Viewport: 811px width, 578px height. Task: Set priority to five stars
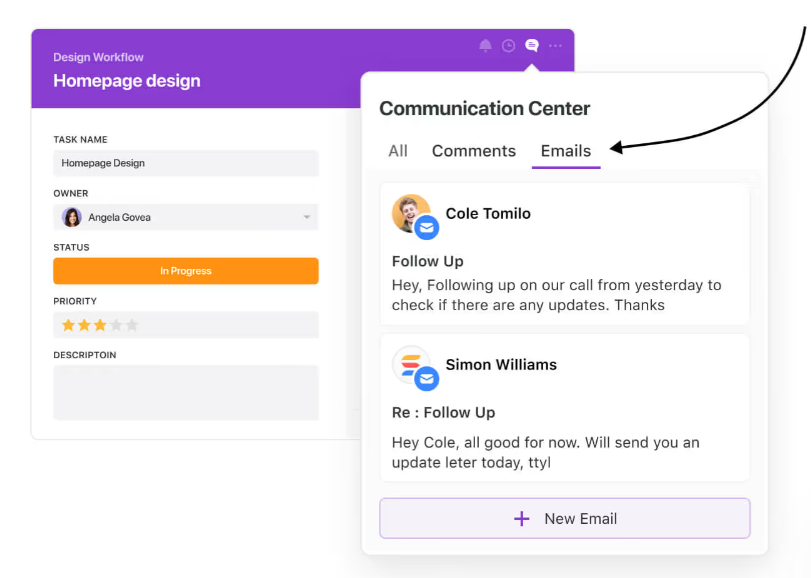(132, 325)
